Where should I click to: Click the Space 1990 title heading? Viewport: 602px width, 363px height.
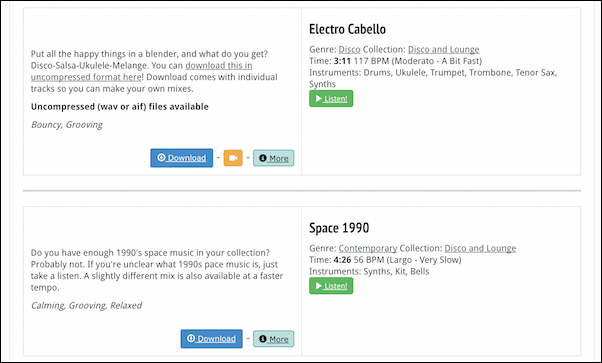click(339, 228)
